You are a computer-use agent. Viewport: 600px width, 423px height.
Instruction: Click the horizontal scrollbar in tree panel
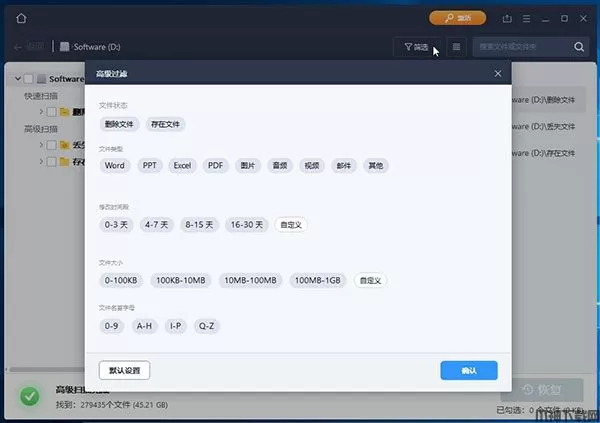47,369
